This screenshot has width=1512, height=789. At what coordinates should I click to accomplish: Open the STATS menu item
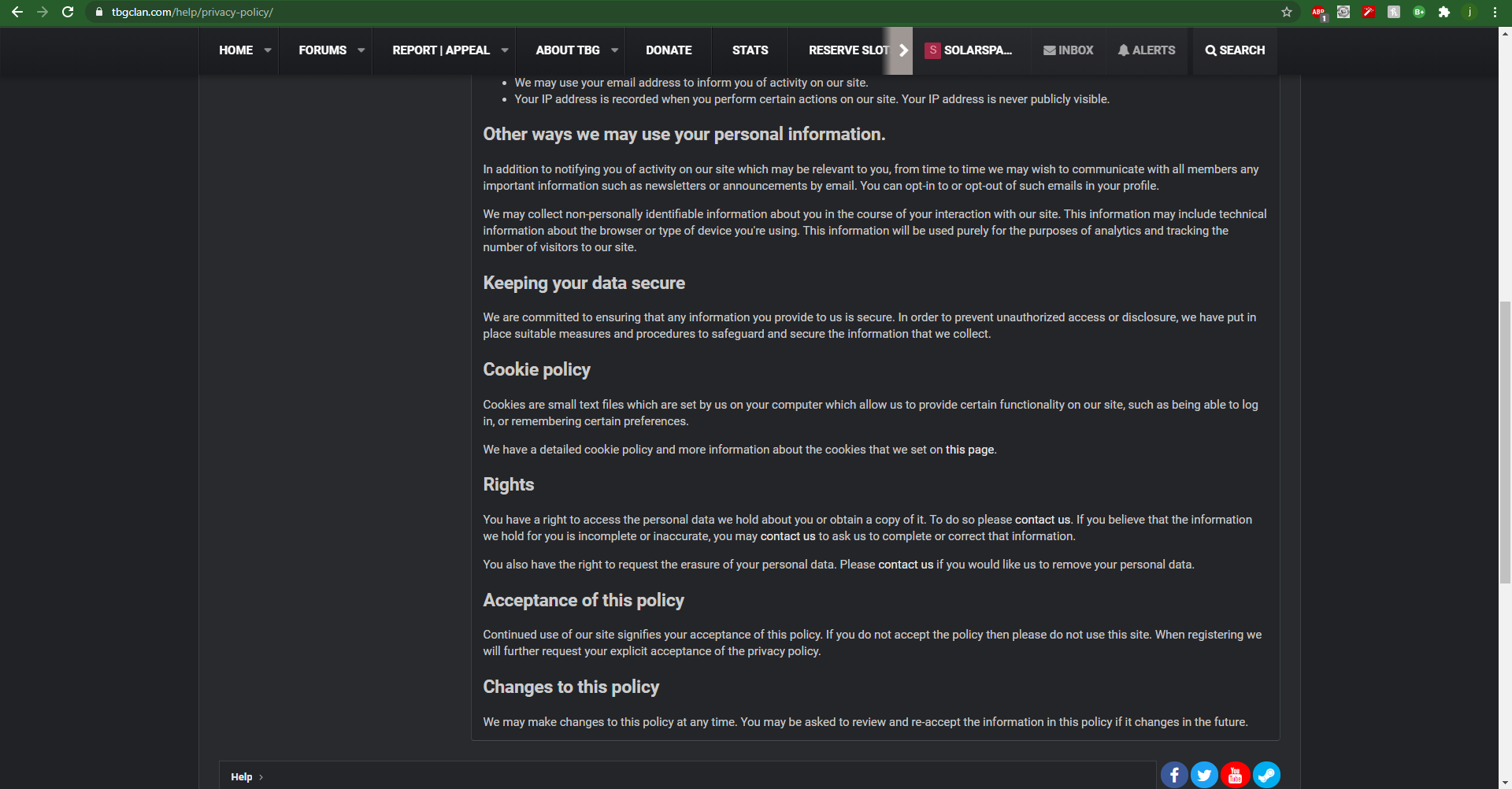click(x=750, y=50)
